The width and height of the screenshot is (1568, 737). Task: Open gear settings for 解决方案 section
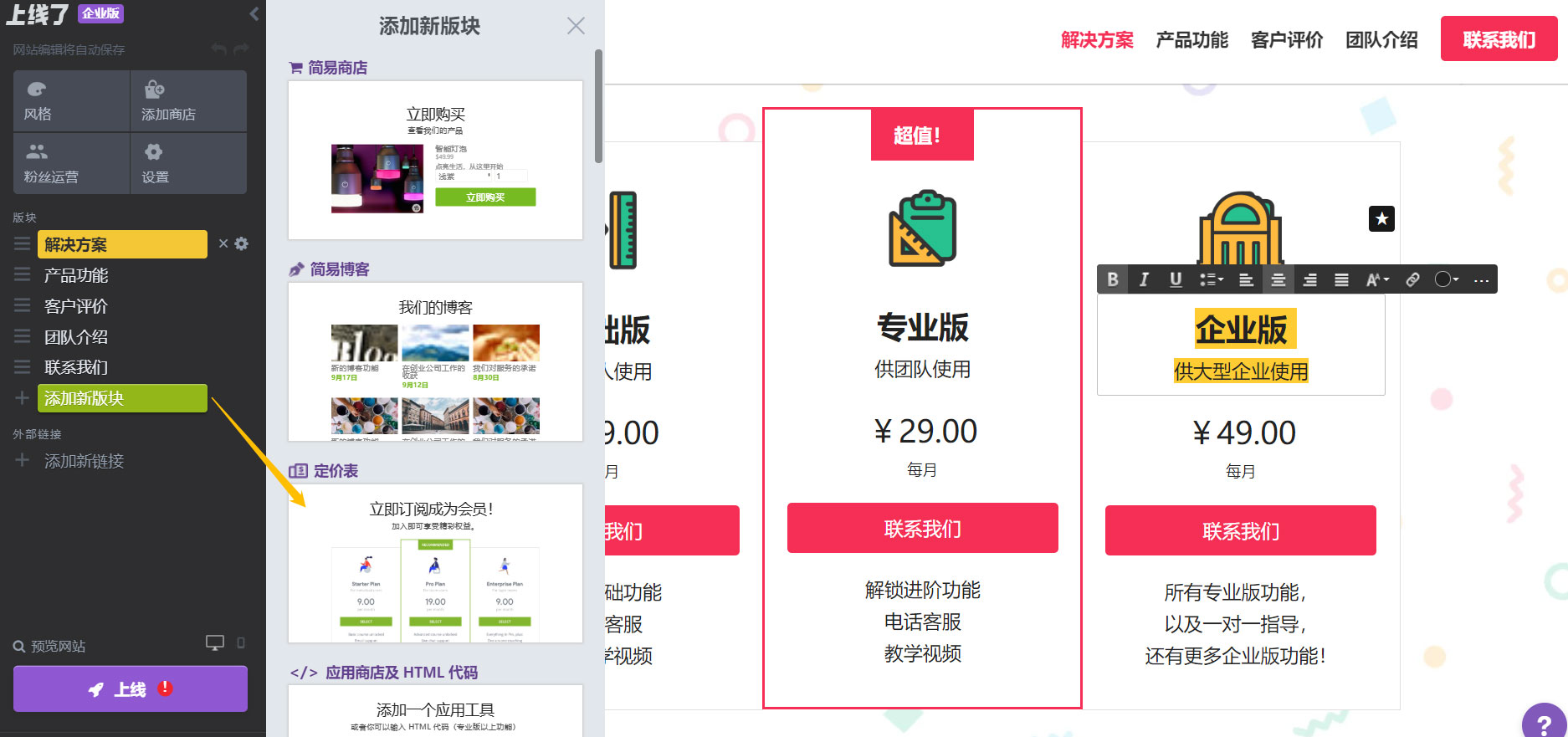pos(242,243)
